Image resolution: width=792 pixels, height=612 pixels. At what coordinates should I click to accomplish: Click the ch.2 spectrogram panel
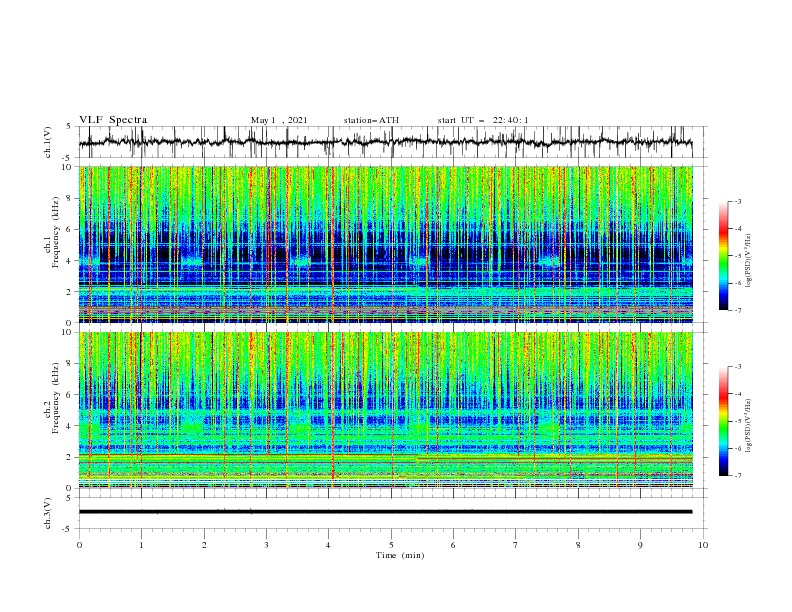tap(386, 410)
